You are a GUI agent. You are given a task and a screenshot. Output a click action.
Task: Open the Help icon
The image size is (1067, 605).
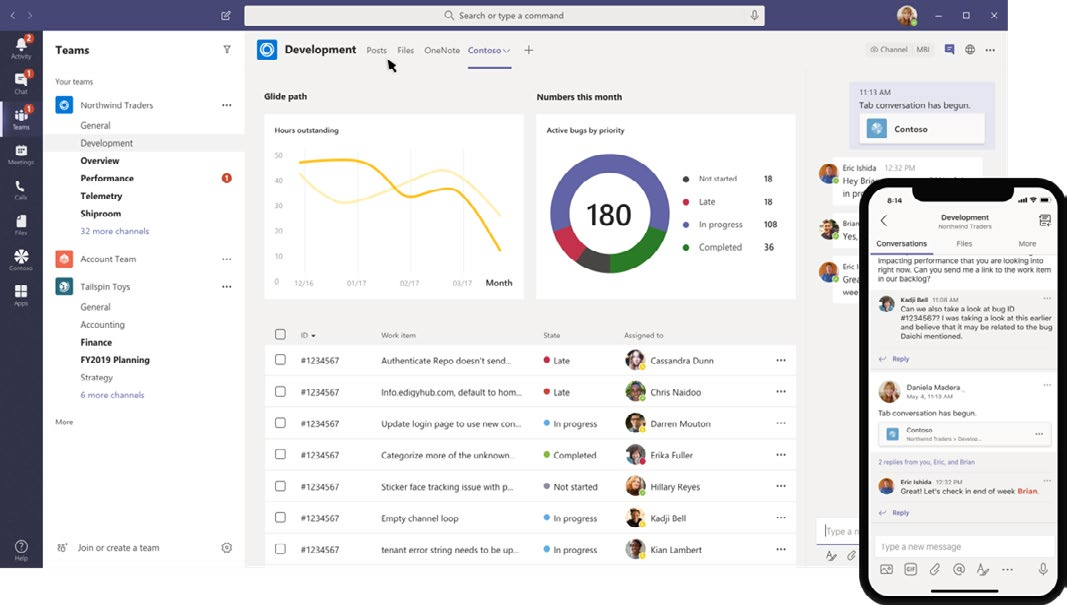coord(21,550)
